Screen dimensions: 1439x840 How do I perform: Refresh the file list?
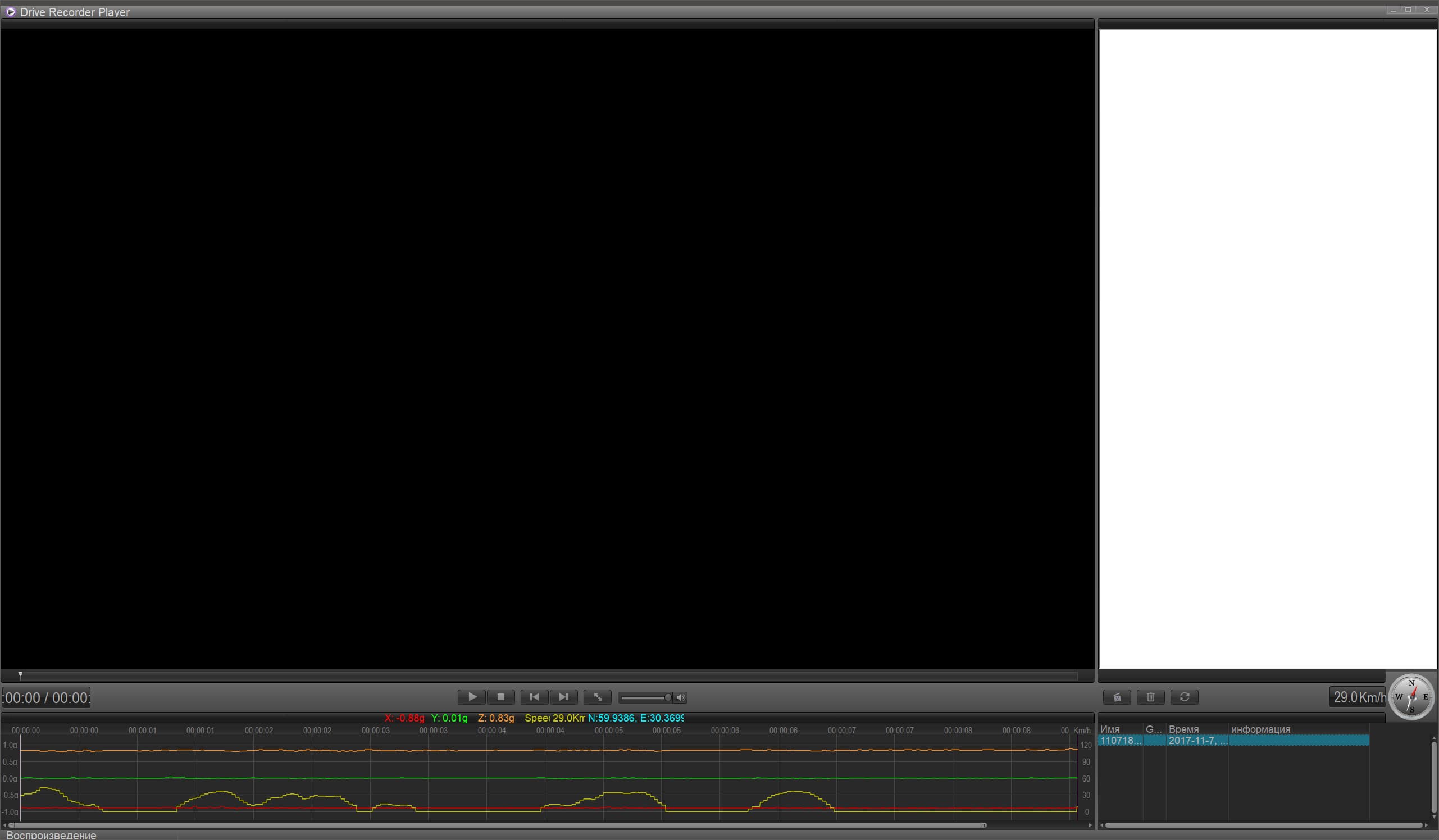click(1185, 697)
